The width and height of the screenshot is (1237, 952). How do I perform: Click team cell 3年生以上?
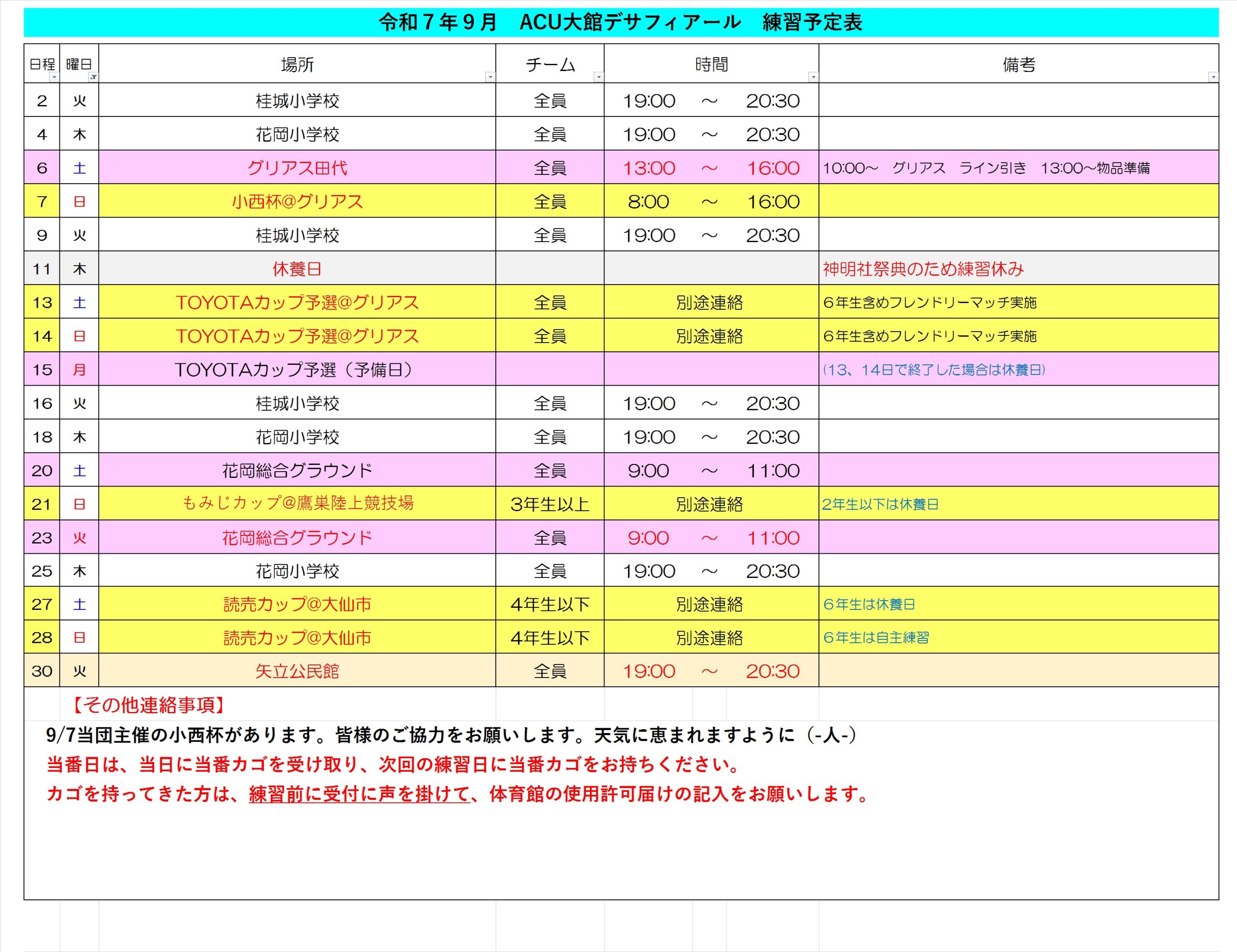[550, 504]
